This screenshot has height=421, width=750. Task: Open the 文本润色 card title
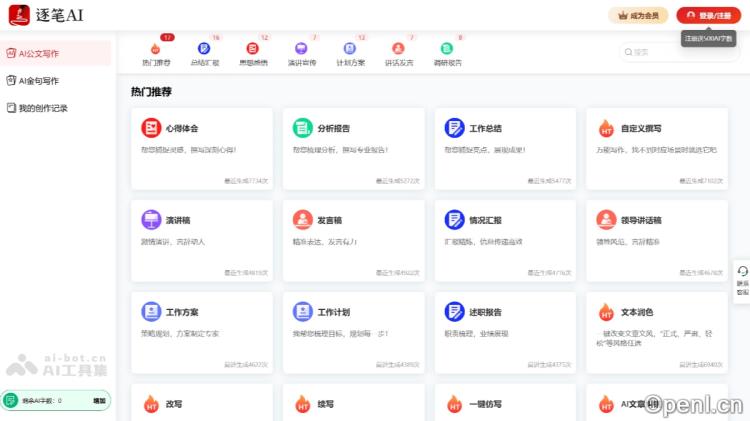tap(637, 312)
